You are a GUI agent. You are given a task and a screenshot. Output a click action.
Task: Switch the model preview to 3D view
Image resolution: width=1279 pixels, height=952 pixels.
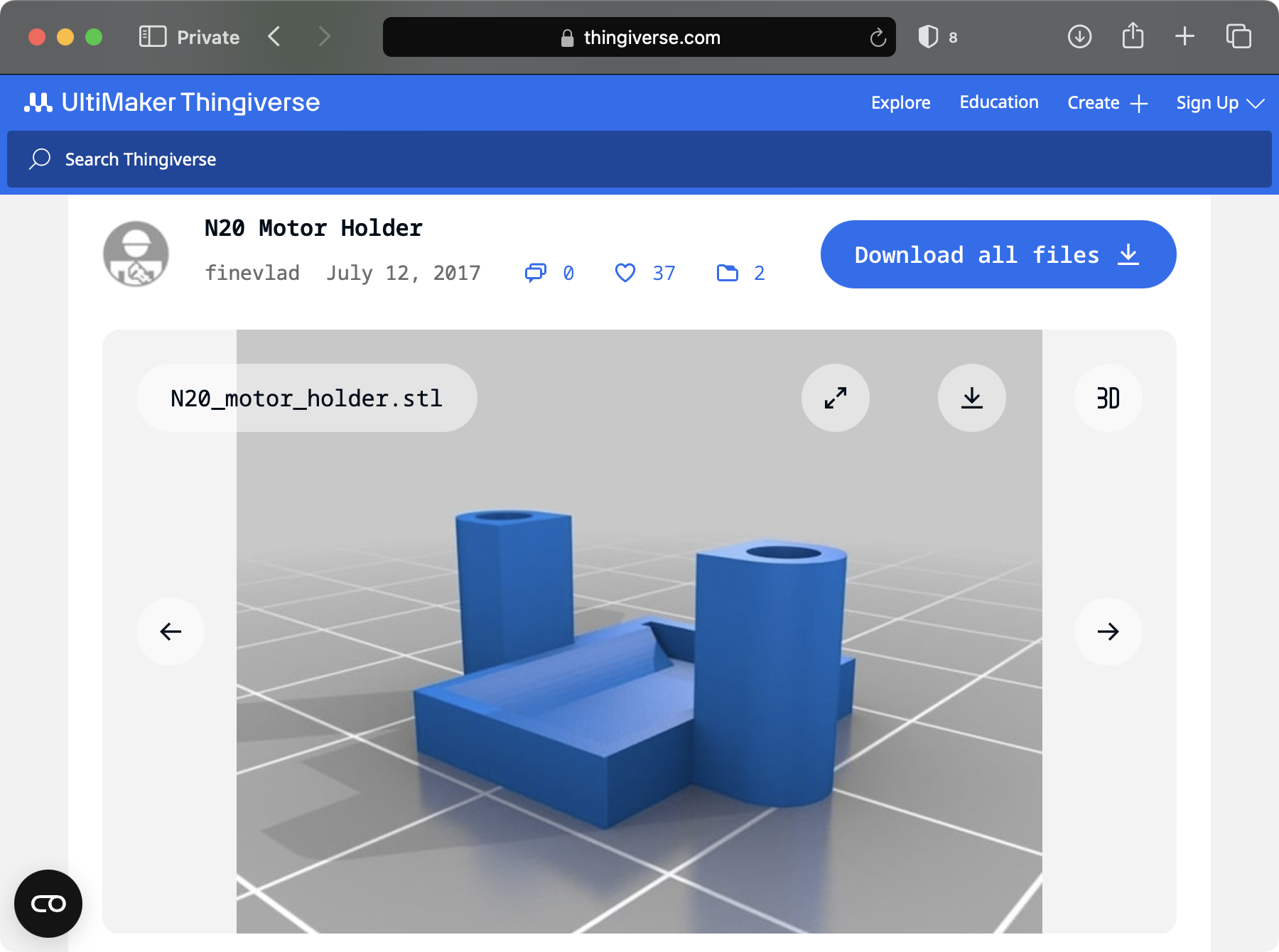[1108, 398]
